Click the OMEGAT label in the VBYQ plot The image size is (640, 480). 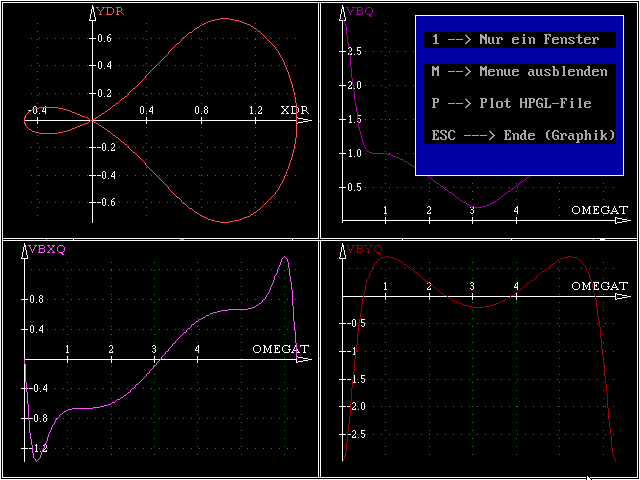(x=600, y=286)
